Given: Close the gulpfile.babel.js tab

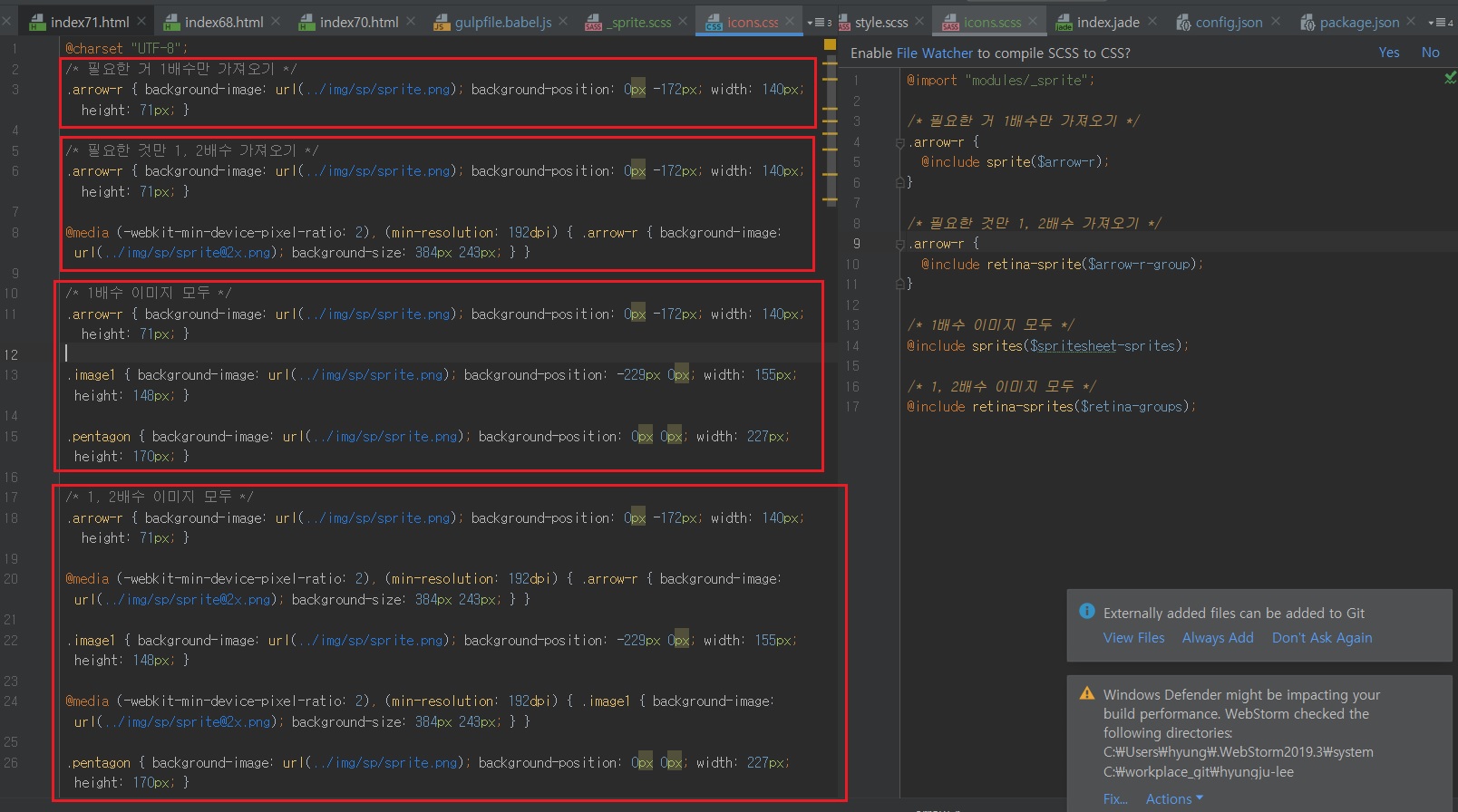Looking at the screenshot, I should click(x=563, y=21).
